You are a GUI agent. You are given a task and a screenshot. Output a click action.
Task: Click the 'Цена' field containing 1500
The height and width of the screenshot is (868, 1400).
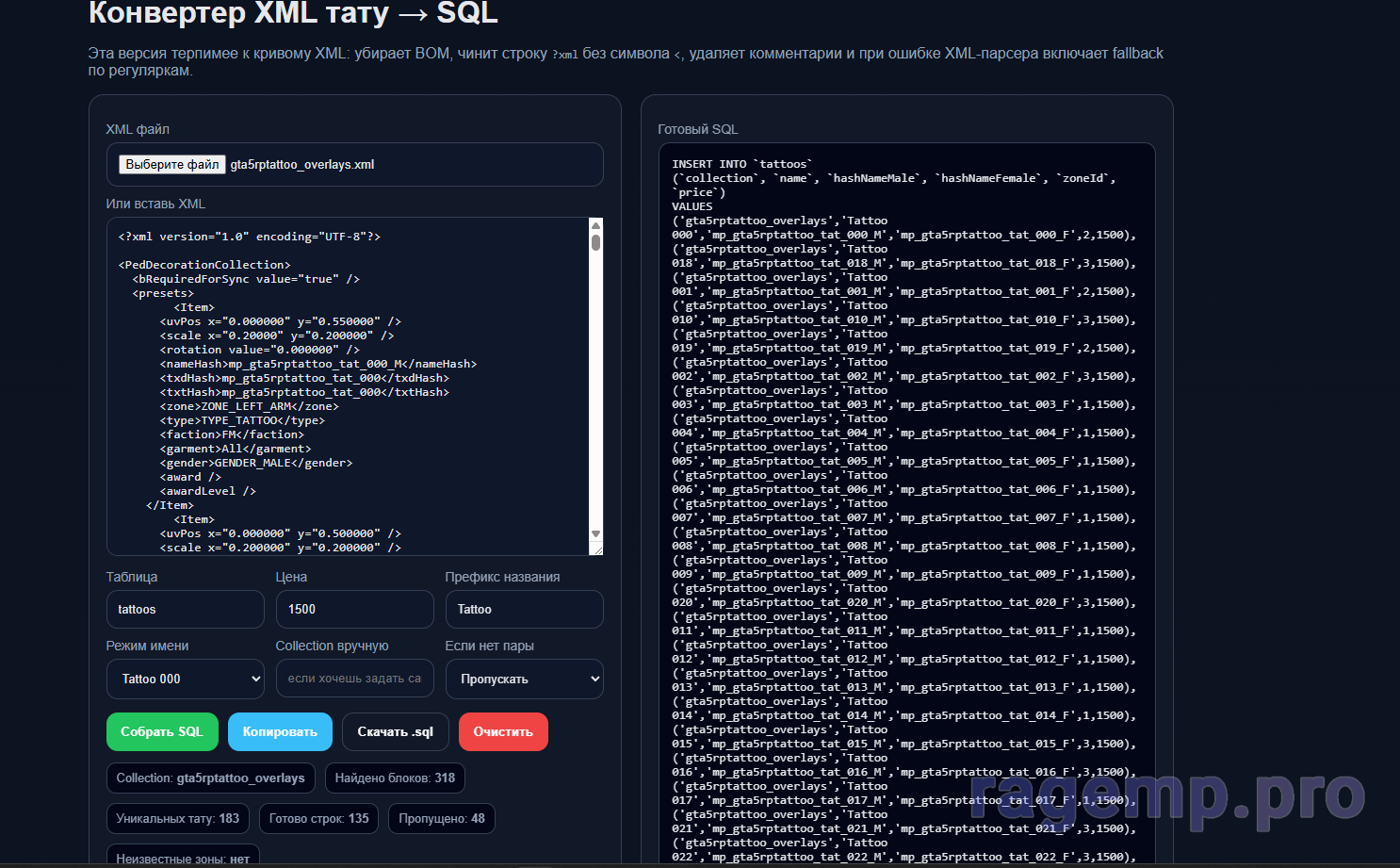[x=354, y=610]
